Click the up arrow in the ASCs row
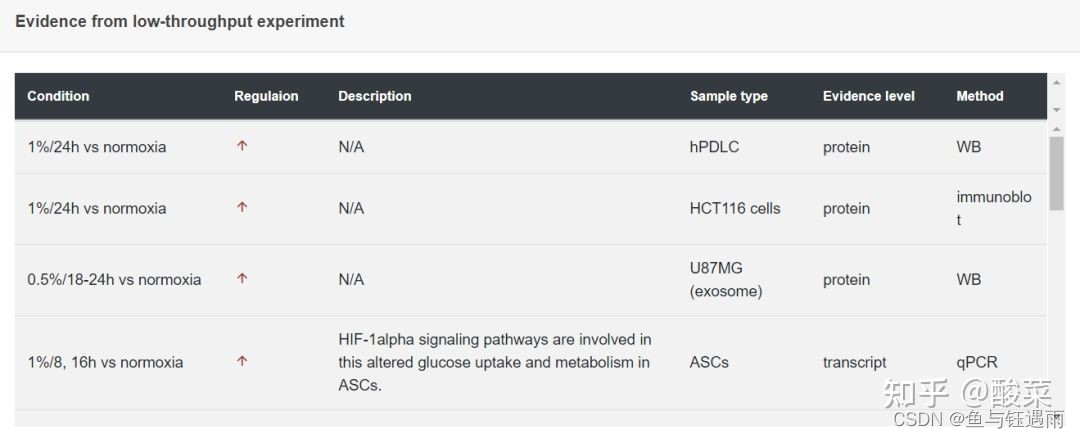This screenshot has height=438, width=1080. point(242,361)
